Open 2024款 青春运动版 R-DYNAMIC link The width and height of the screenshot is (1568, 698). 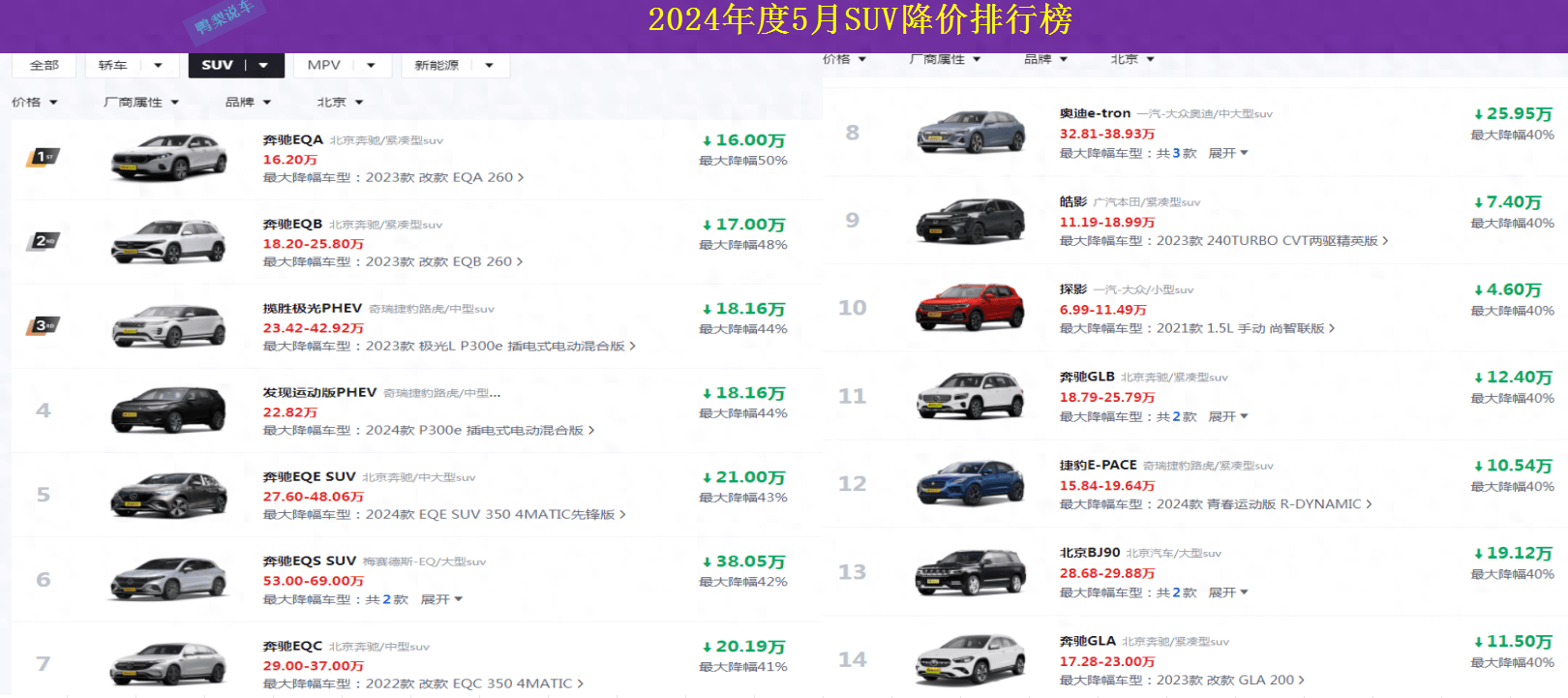click(1264, 503)
